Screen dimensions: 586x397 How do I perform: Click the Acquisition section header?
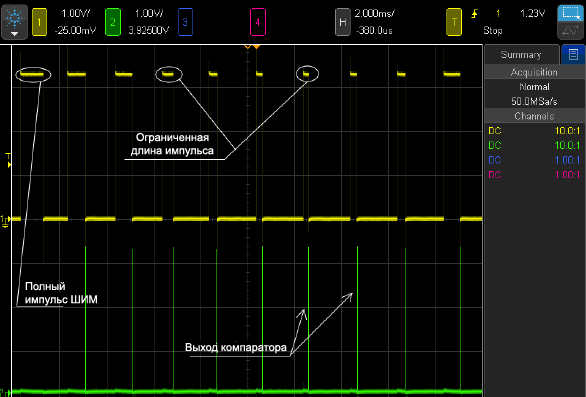534,72
